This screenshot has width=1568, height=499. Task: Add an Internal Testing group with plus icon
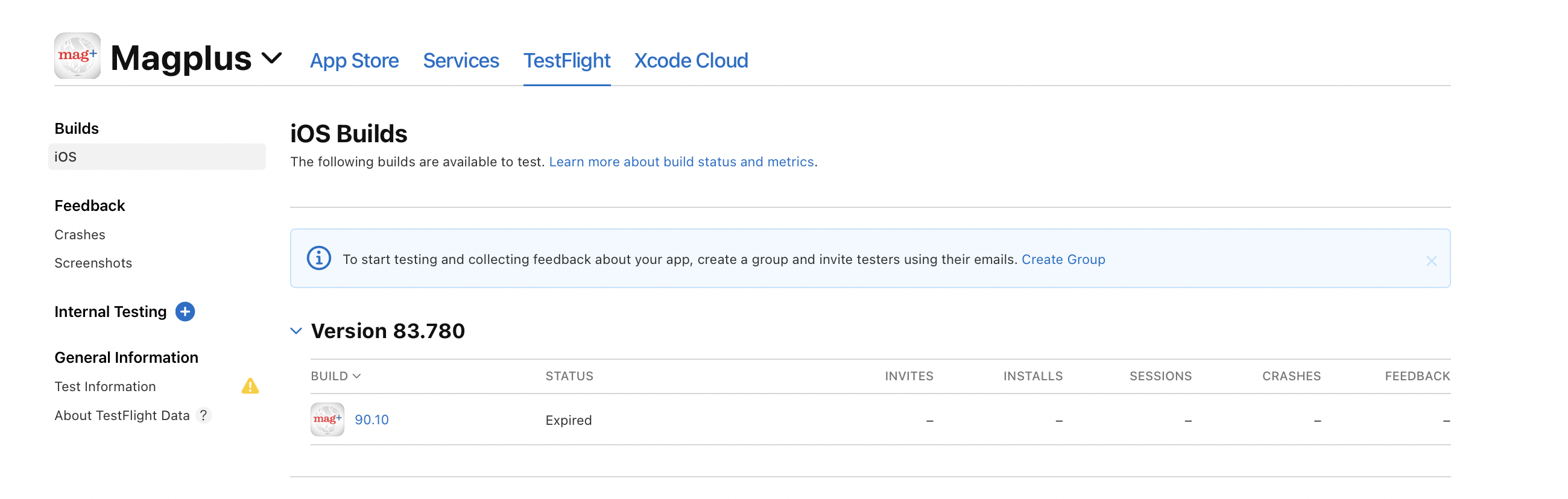(x=185, y=312)
